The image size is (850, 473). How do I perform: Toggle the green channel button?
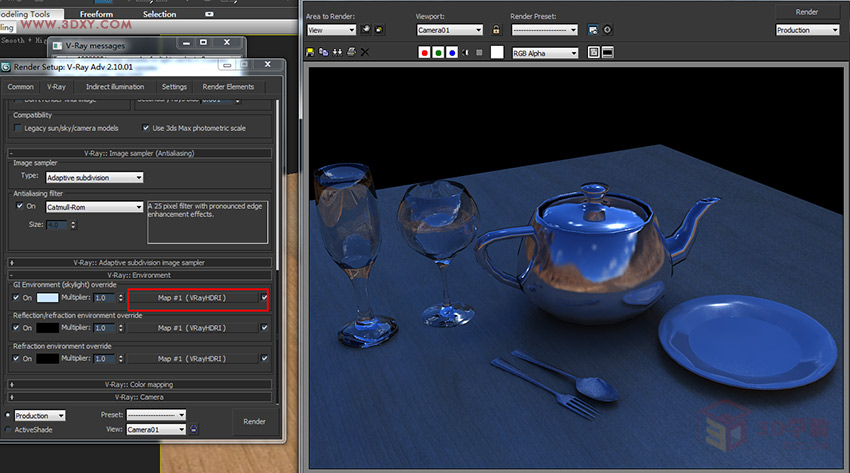[x=438, y=53]
